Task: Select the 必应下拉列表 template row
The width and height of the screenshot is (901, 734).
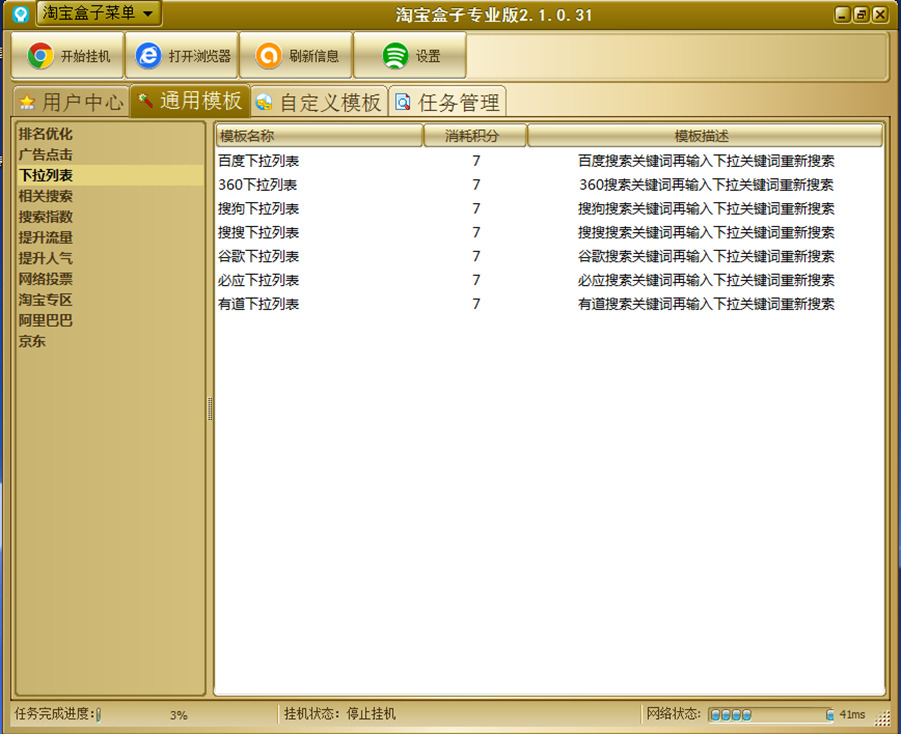Action: pos(549,280)
